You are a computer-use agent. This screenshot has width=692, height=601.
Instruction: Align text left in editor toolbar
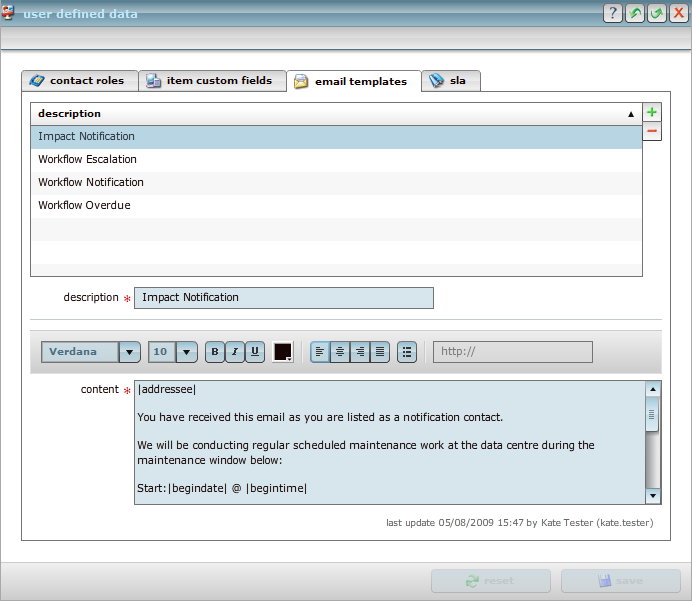pos(320,352)
